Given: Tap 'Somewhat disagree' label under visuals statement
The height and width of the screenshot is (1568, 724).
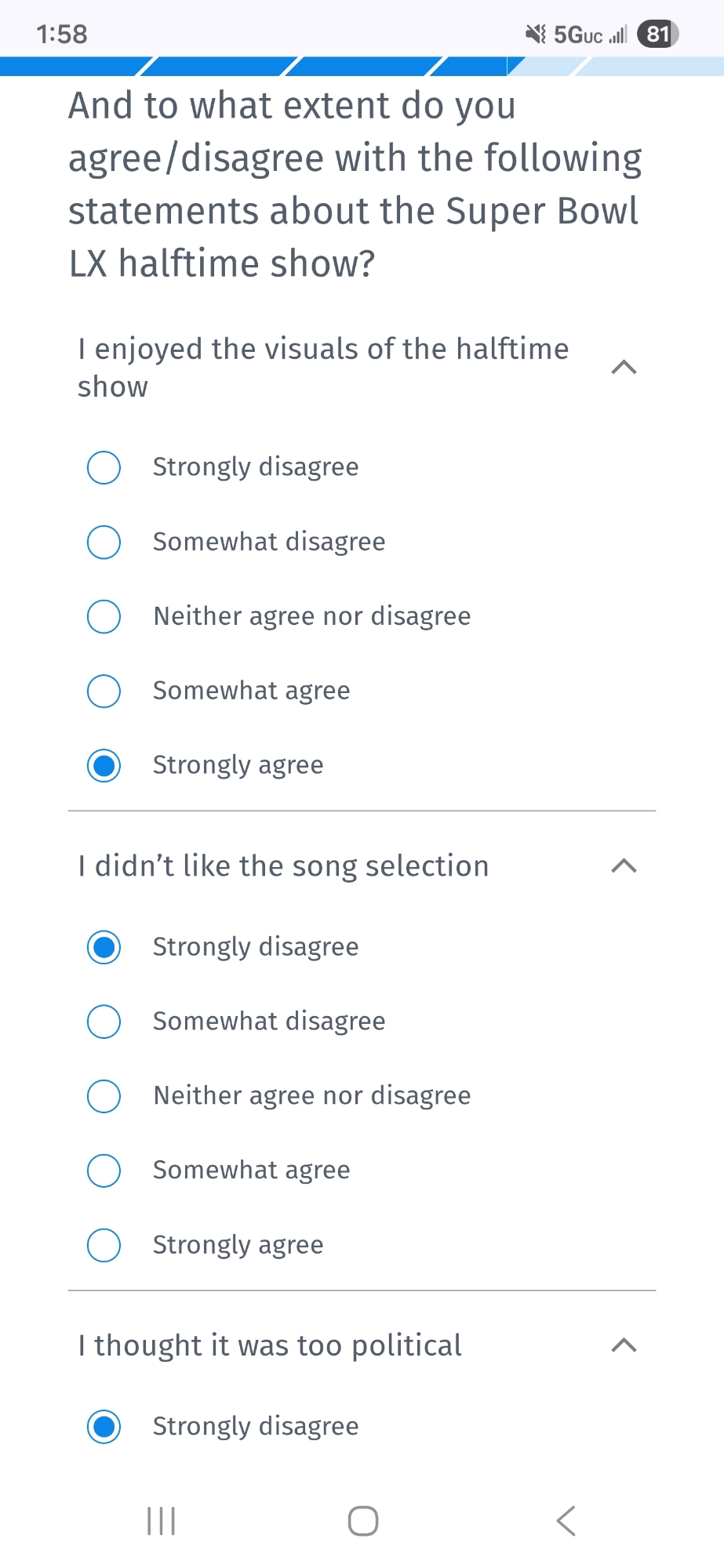Looking at the screenshot, I should 269,542.
